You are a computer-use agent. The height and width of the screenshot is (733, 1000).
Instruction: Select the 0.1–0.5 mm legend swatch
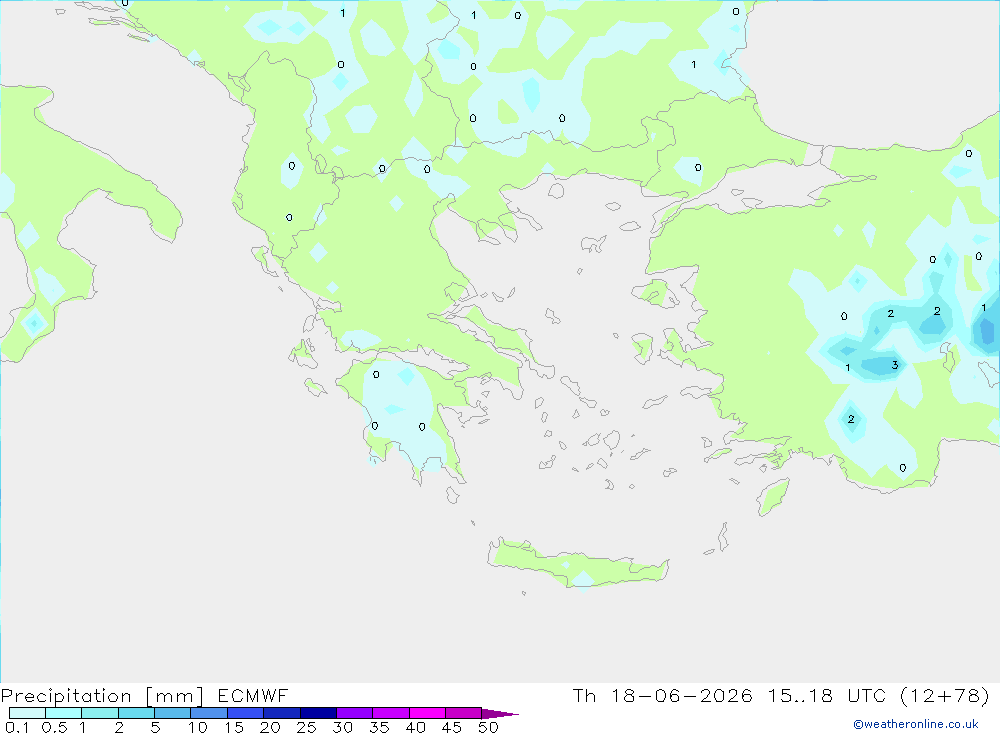click(x=27, y=713)
